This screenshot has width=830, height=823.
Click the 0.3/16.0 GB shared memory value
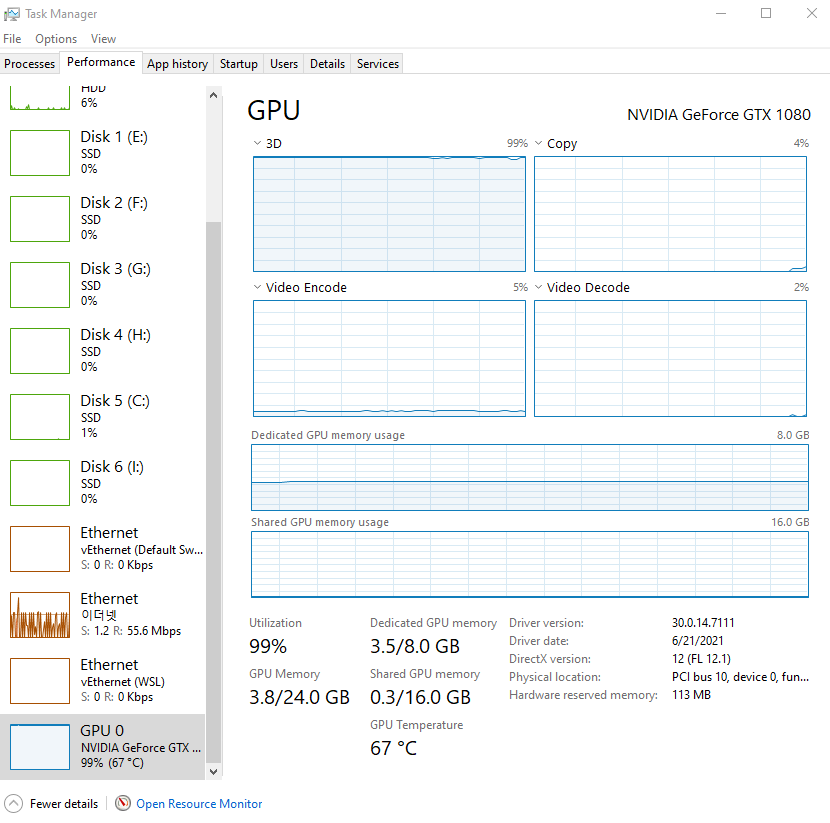point(420,697)
